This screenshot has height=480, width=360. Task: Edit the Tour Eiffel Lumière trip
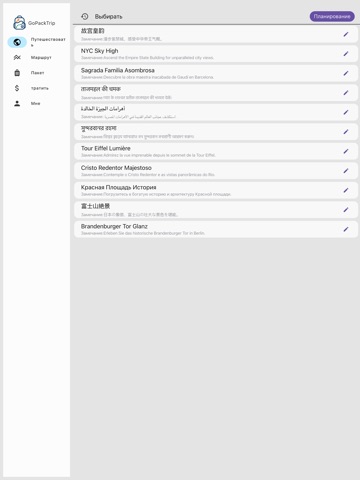pos(346,151)
